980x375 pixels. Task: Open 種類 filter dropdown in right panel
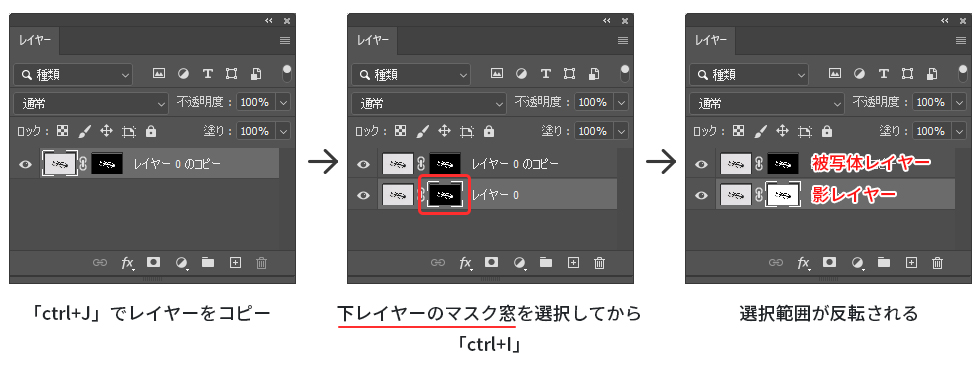coord(749,74)
